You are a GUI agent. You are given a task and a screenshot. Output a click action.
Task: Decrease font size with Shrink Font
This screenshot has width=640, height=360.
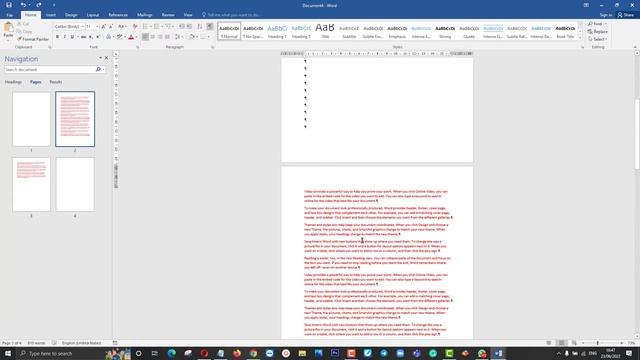(x=111, y=27)
